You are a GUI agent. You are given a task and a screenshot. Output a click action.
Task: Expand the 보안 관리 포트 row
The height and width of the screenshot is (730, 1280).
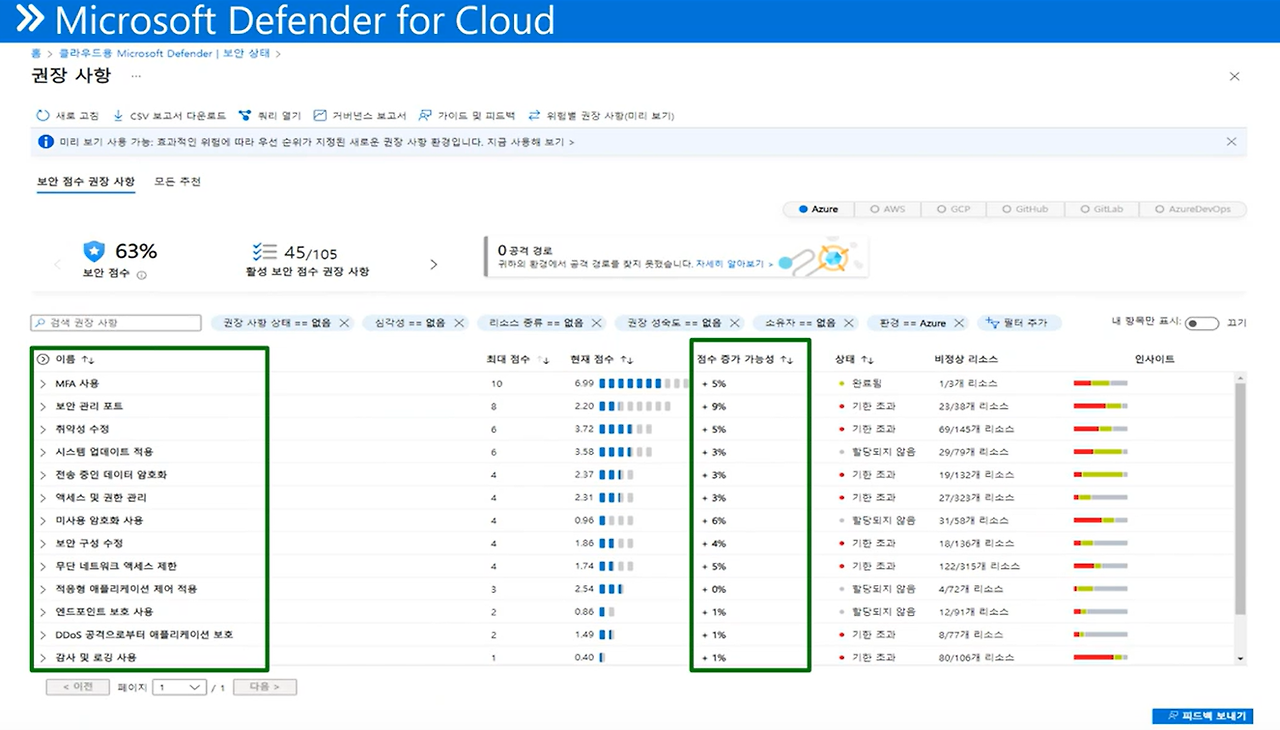[43, 406]
